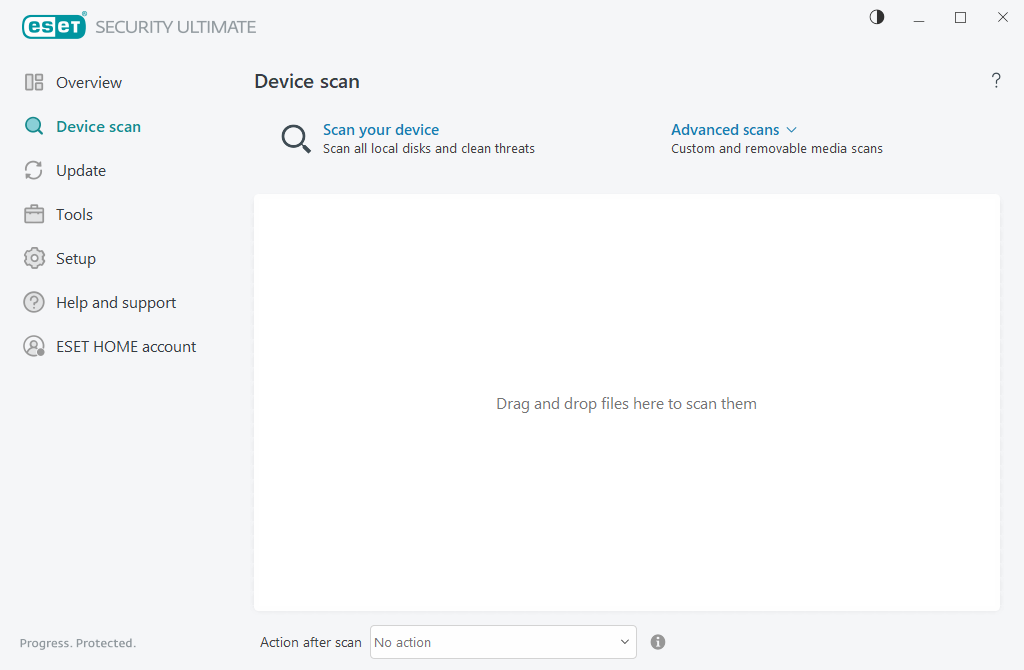This screenshot has height=670, width=1024.
Task: Click the drag and drop scan area
Action: click(x=626, y=403)
